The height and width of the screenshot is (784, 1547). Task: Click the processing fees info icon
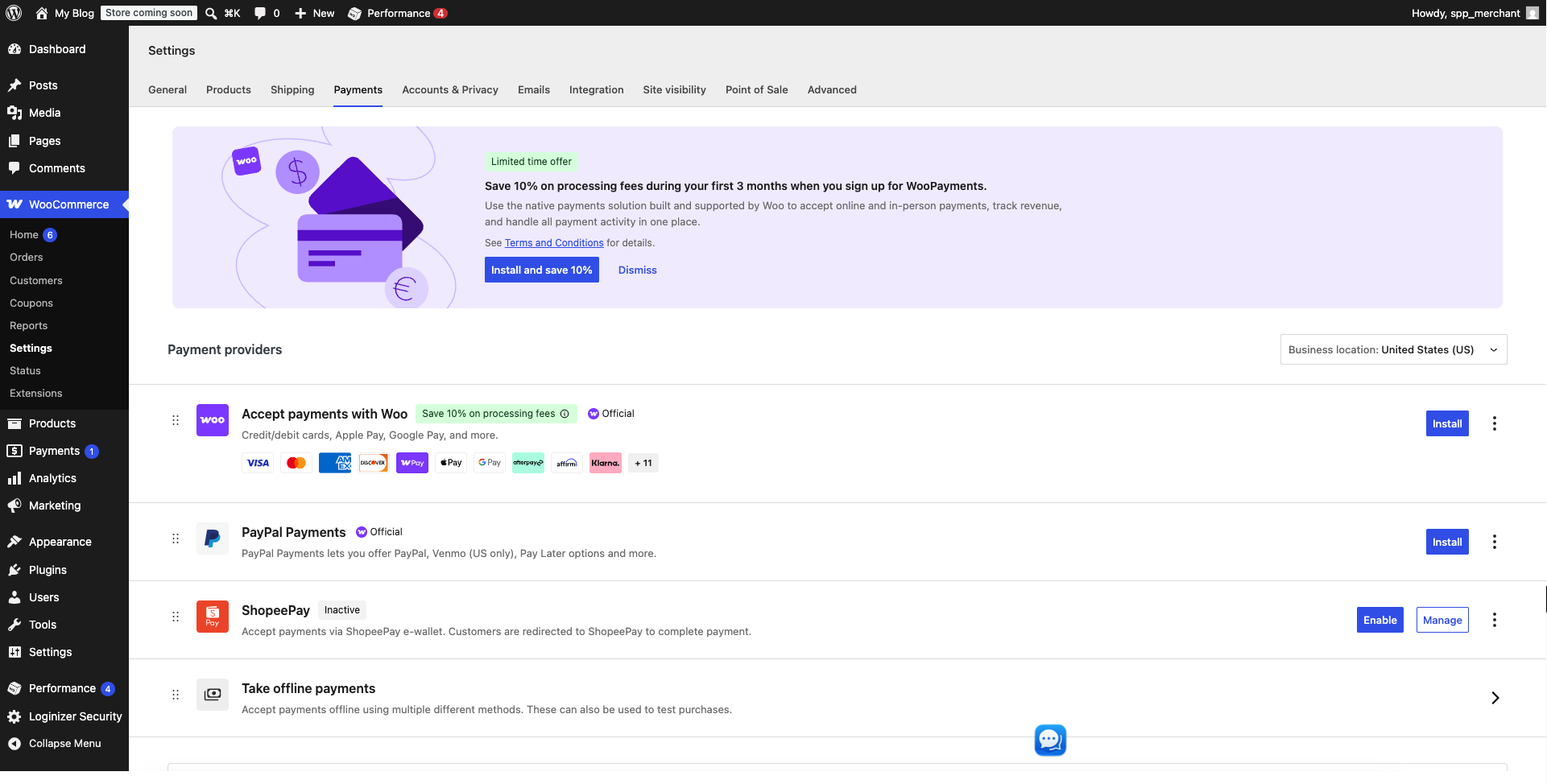(565, 414)
